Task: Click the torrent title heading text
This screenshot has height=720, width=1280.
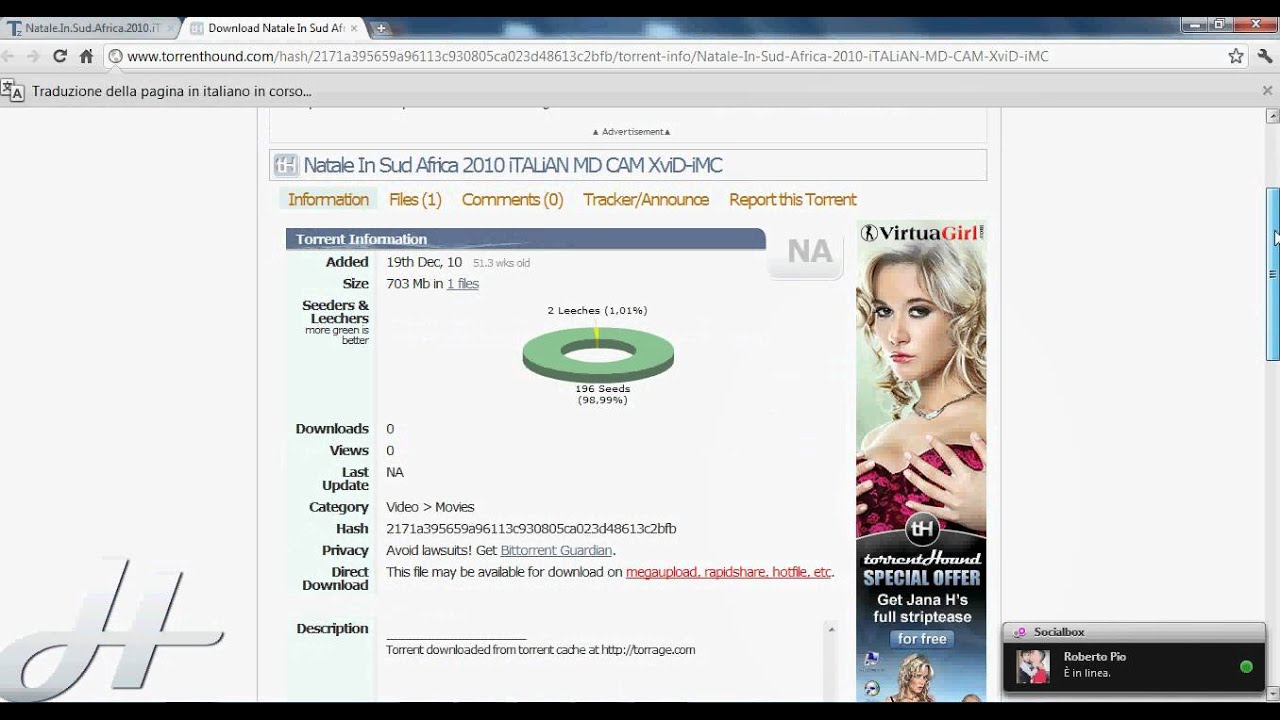Action: (x=513, y=165)
